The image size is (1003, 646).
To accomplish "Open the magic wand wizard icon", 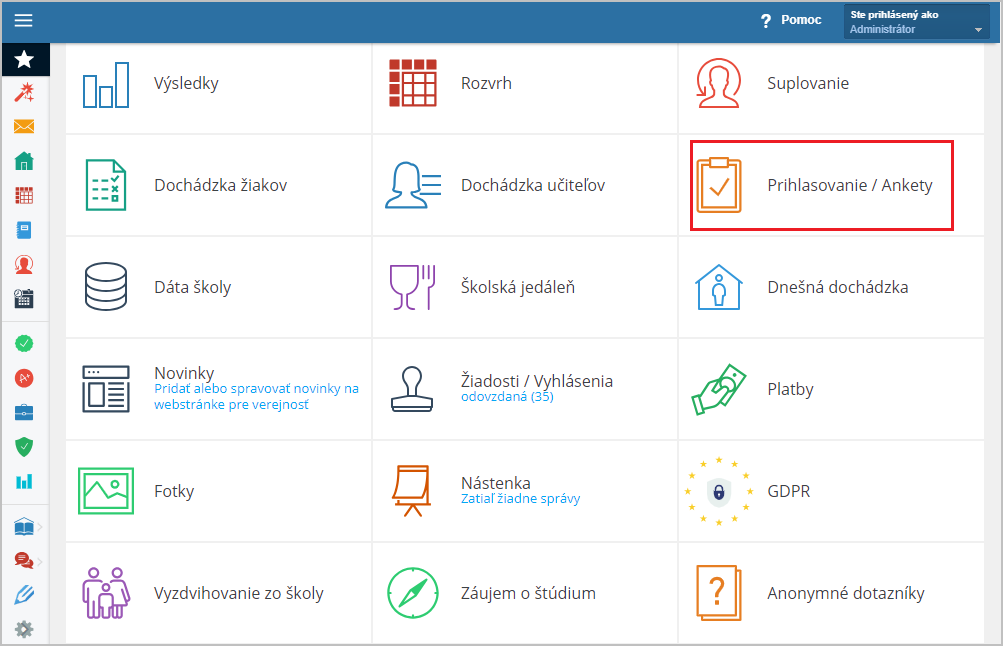I will (24, 93).
